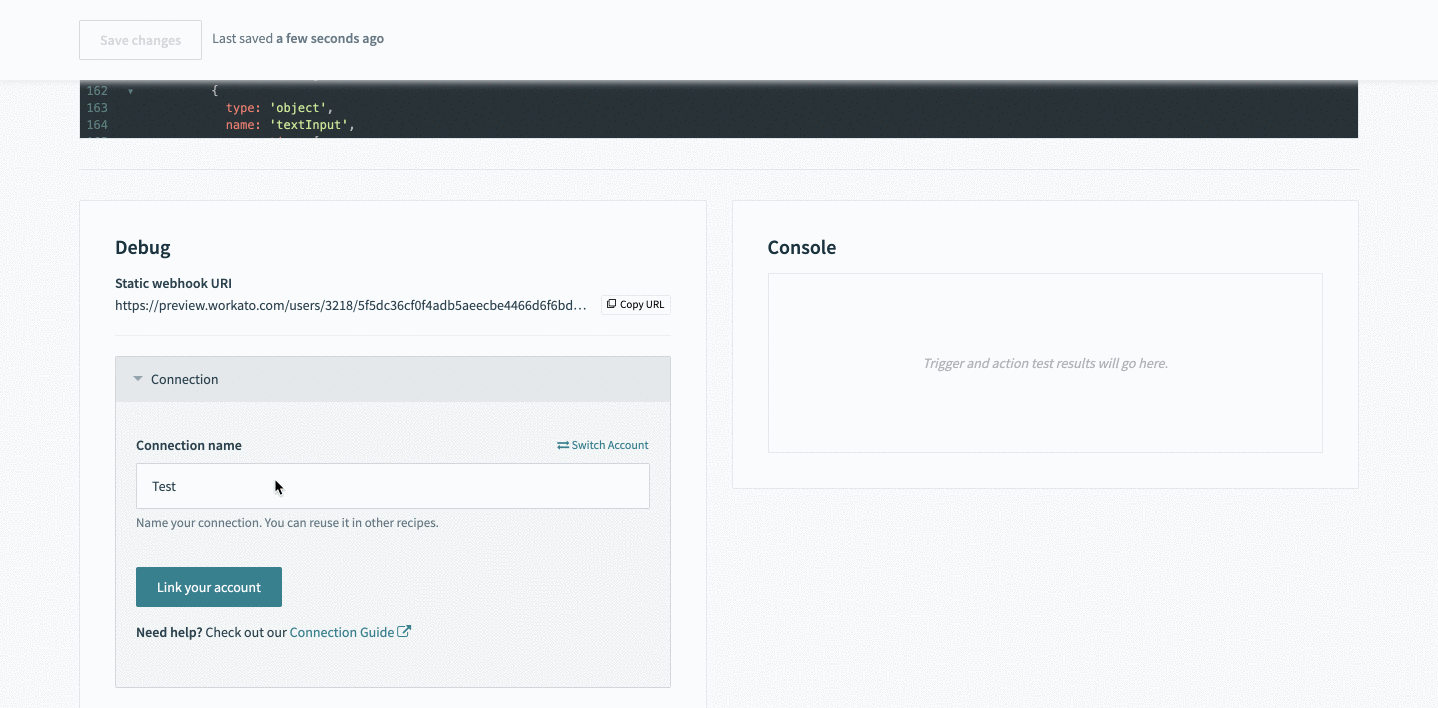
Task: Click the Connection section header label
Action: [184, 380]
